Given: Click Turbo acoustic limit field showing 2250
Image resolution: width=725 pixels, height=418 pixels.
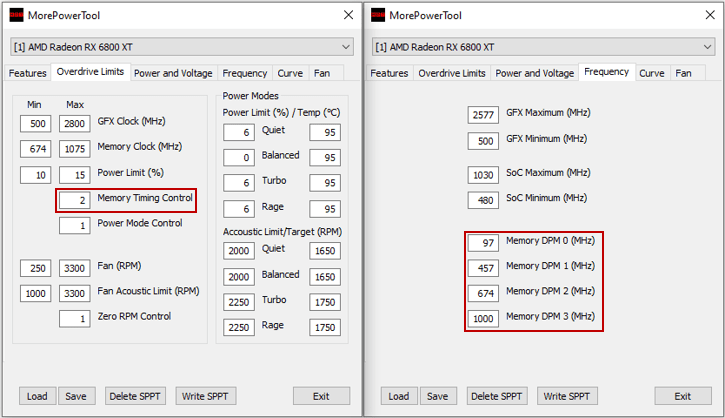Looking at the screenshot, I should [239, 302].
